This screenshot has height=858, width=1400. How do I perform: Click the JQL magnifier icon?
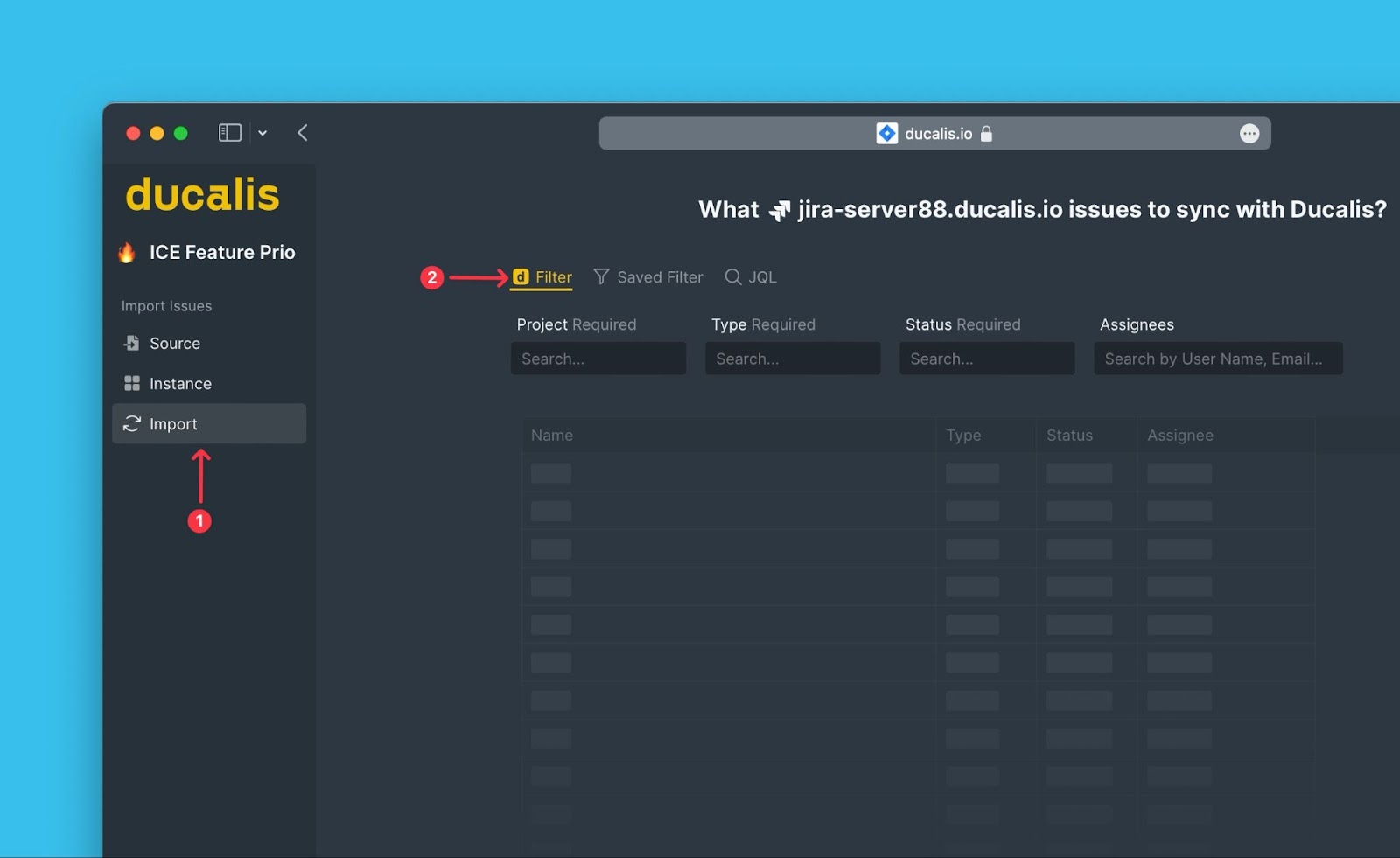732,277
